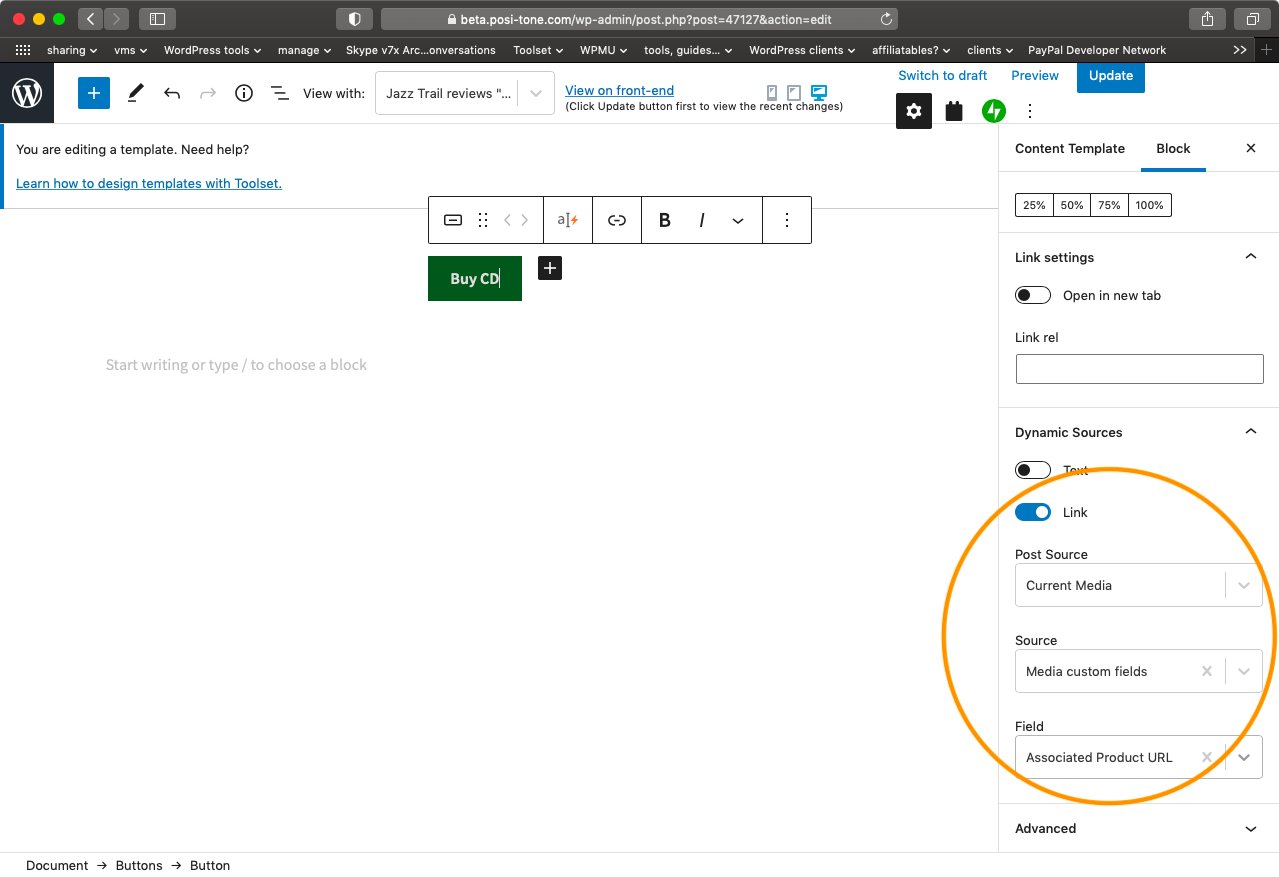Enable the Text dynamic source toggle
The width and height of the screenshot is (1279, 877).
point(1032,469)
